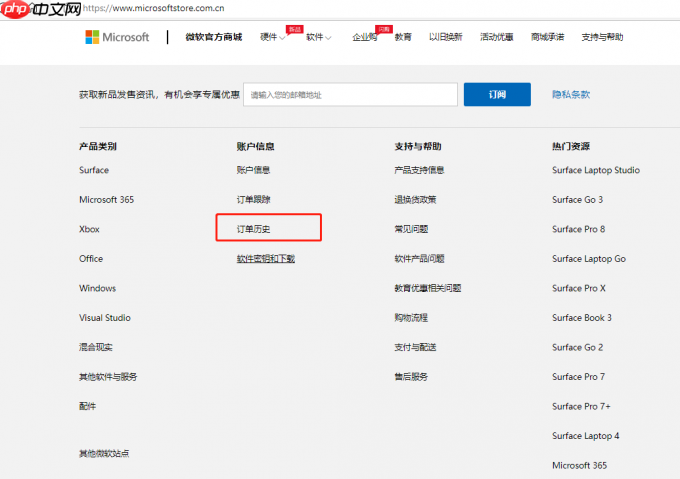
Task: Open 微软官方商城 home link
Action: (x=213, y=37)
